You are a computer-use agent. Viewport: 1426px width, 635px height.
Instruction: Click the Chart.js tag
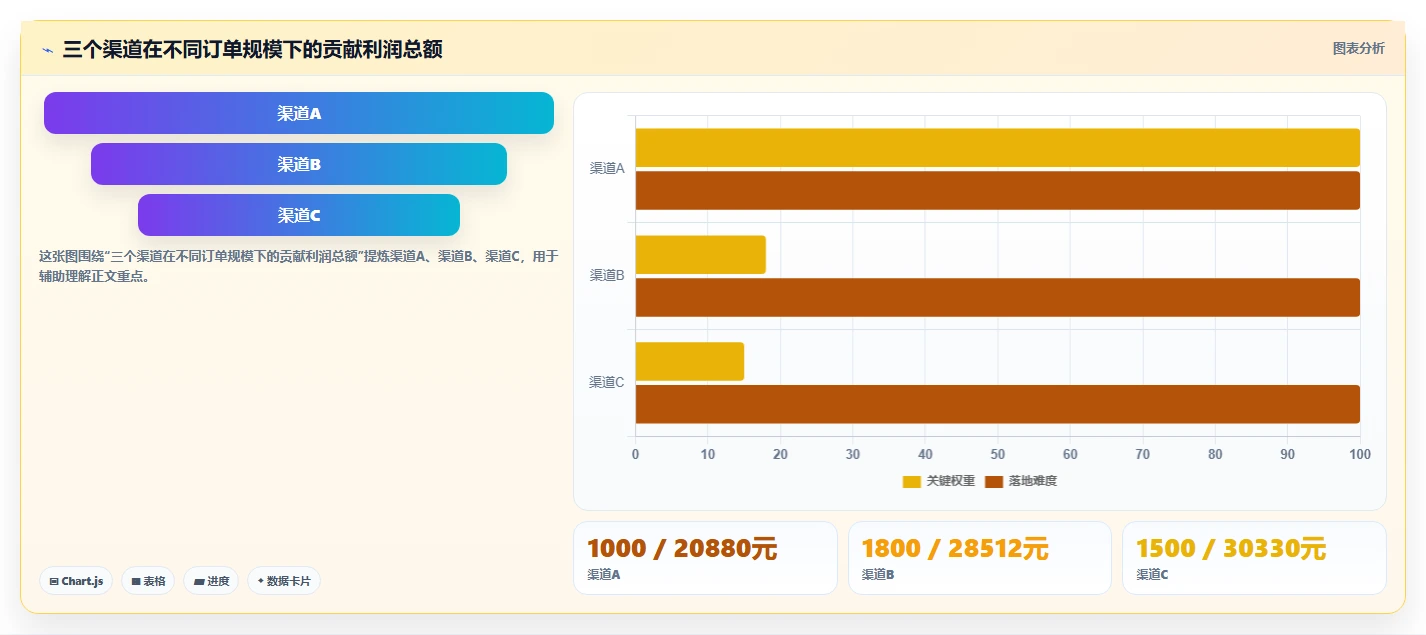pyautogui.click(x=76, y=581)
